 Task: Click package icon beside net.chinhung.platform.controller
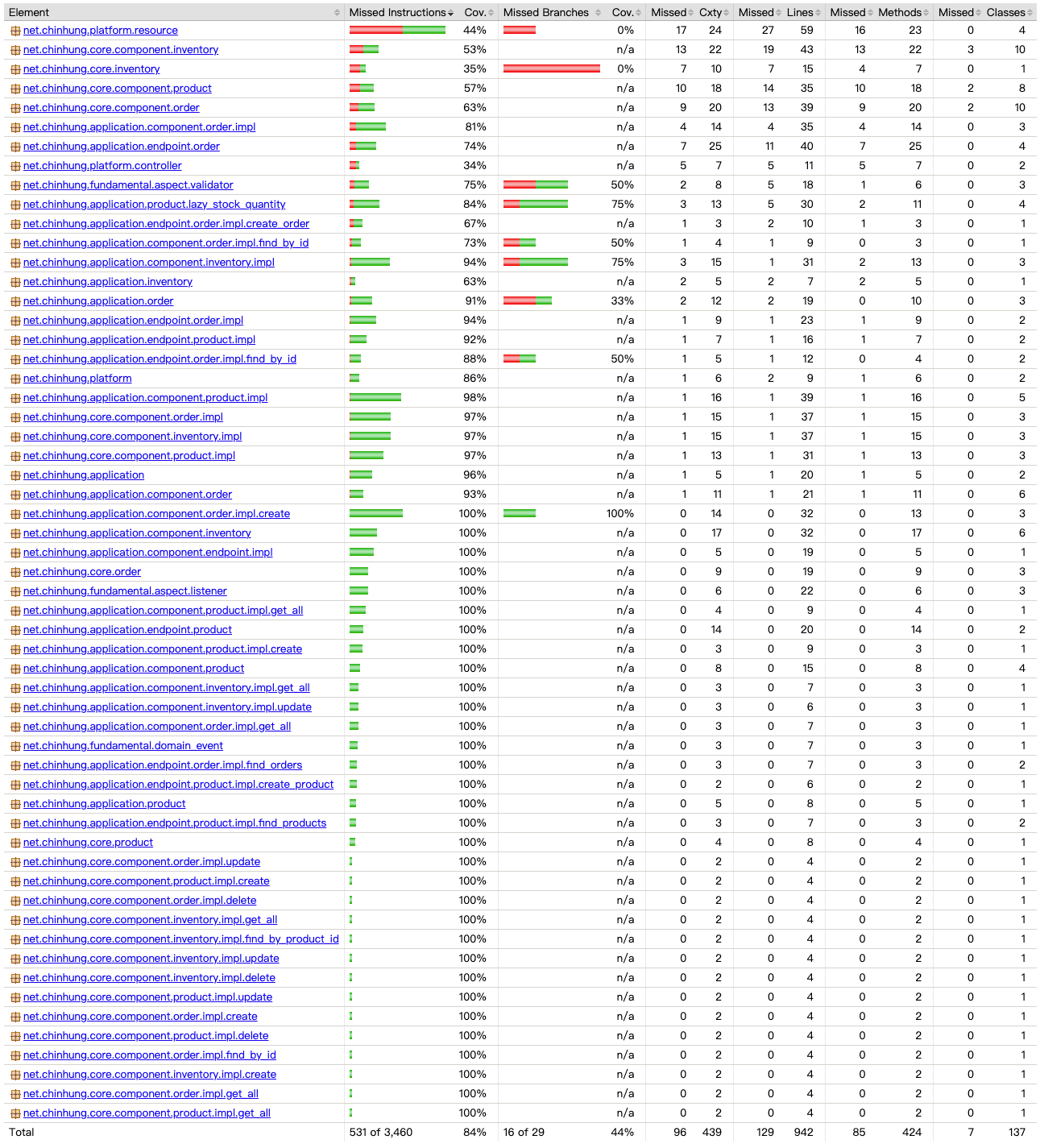15,166
